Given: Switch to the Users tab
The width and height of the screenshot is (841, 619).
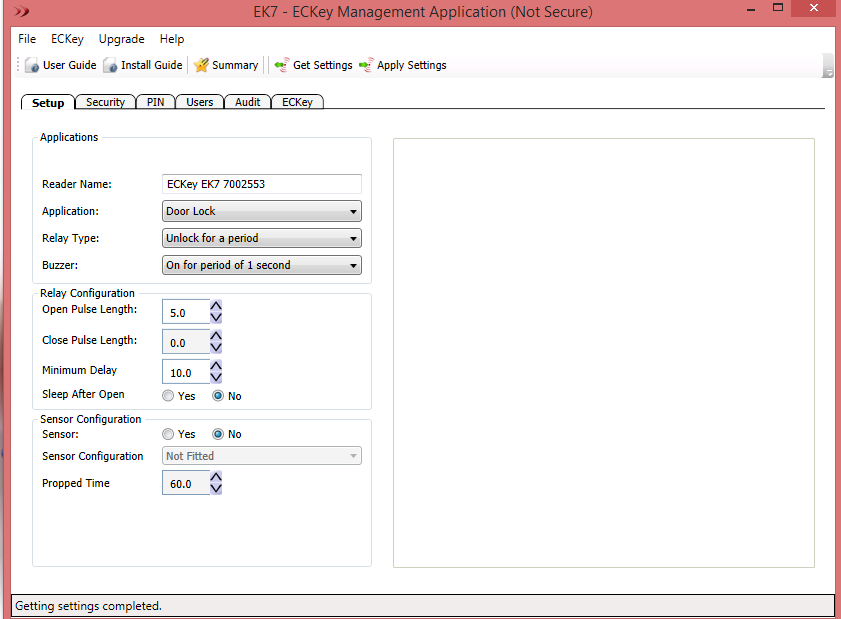Looking at the screenshot, I should (200, 102).
